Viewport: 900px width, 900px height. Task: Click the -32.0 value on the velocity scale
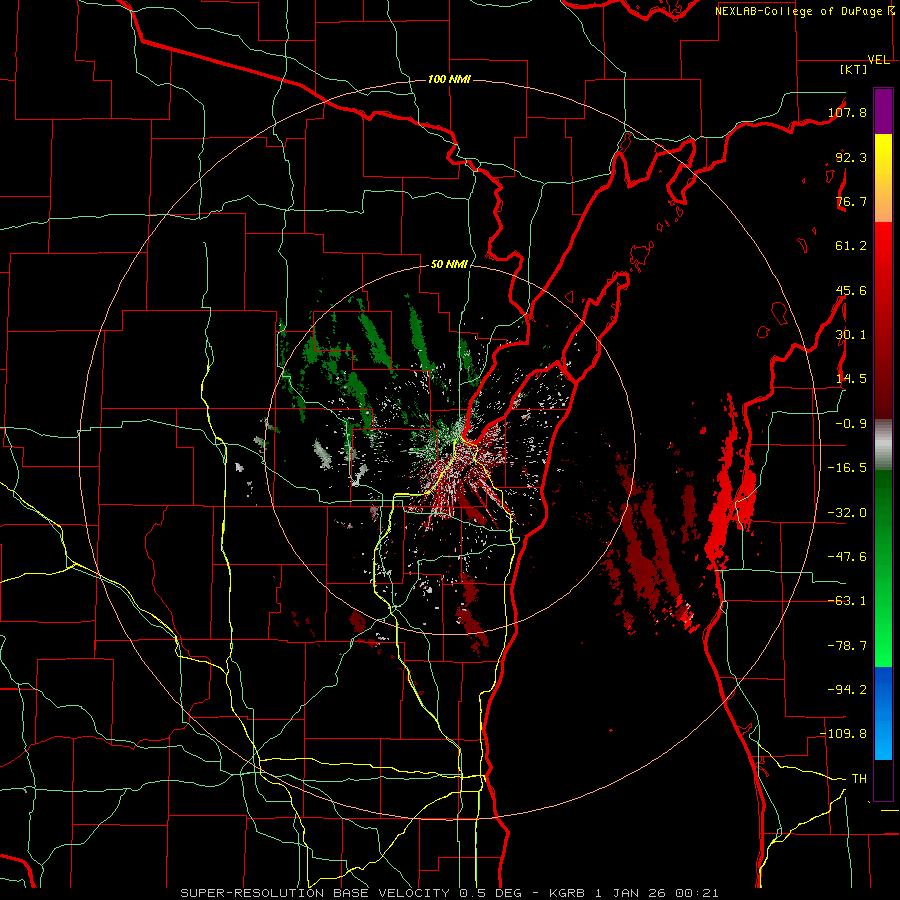click(848, 513)
